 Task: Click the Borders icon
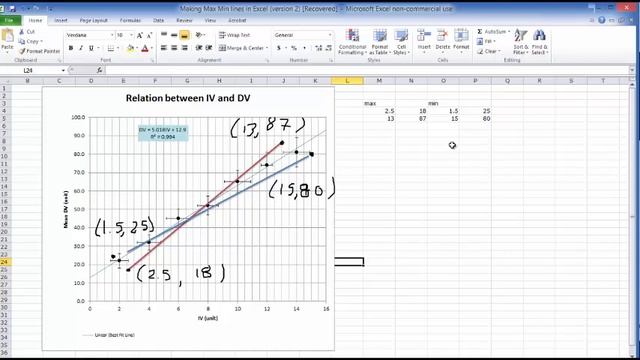[111, 48]
